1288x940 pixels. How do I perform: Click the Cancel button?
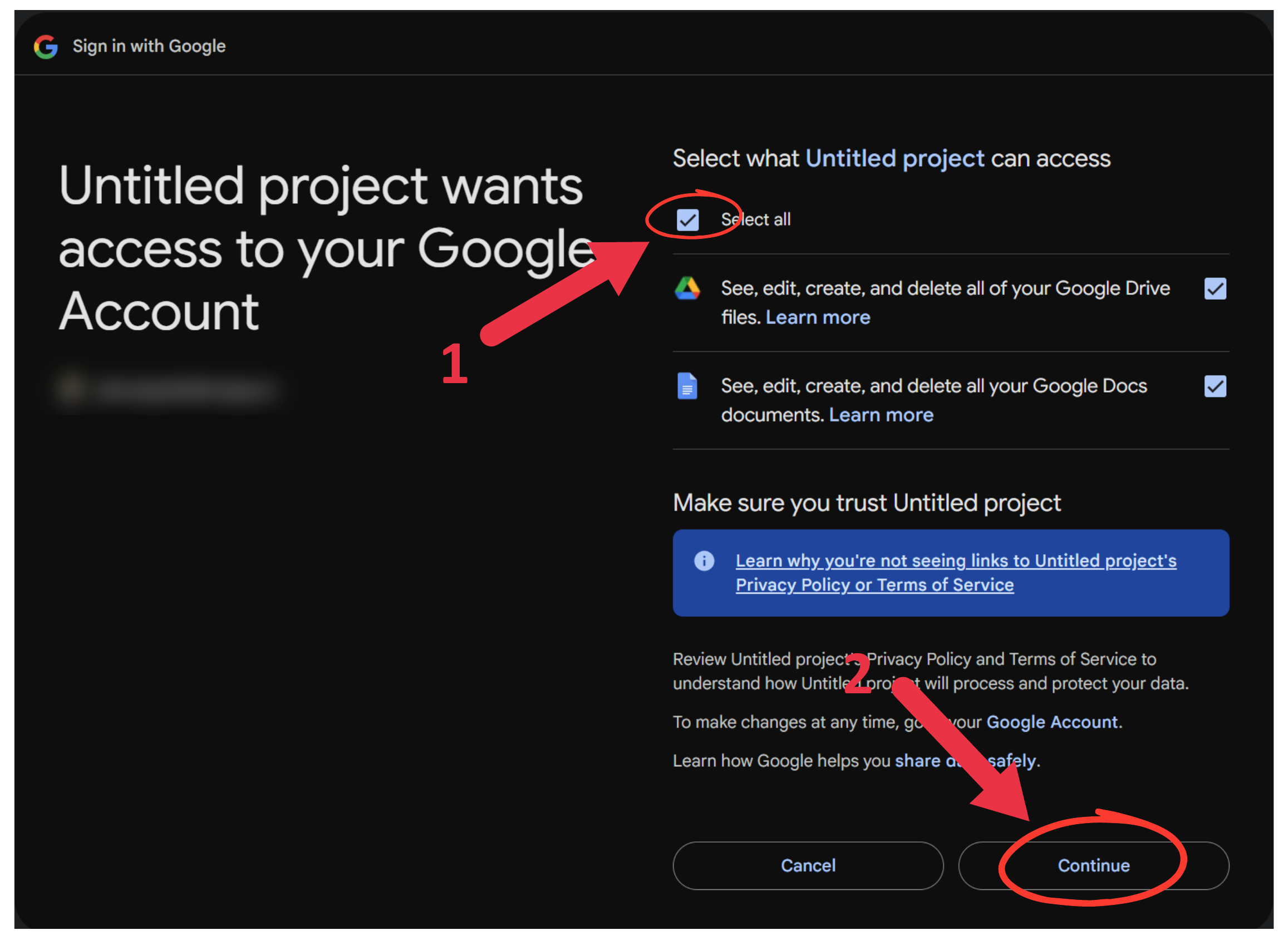808,865
